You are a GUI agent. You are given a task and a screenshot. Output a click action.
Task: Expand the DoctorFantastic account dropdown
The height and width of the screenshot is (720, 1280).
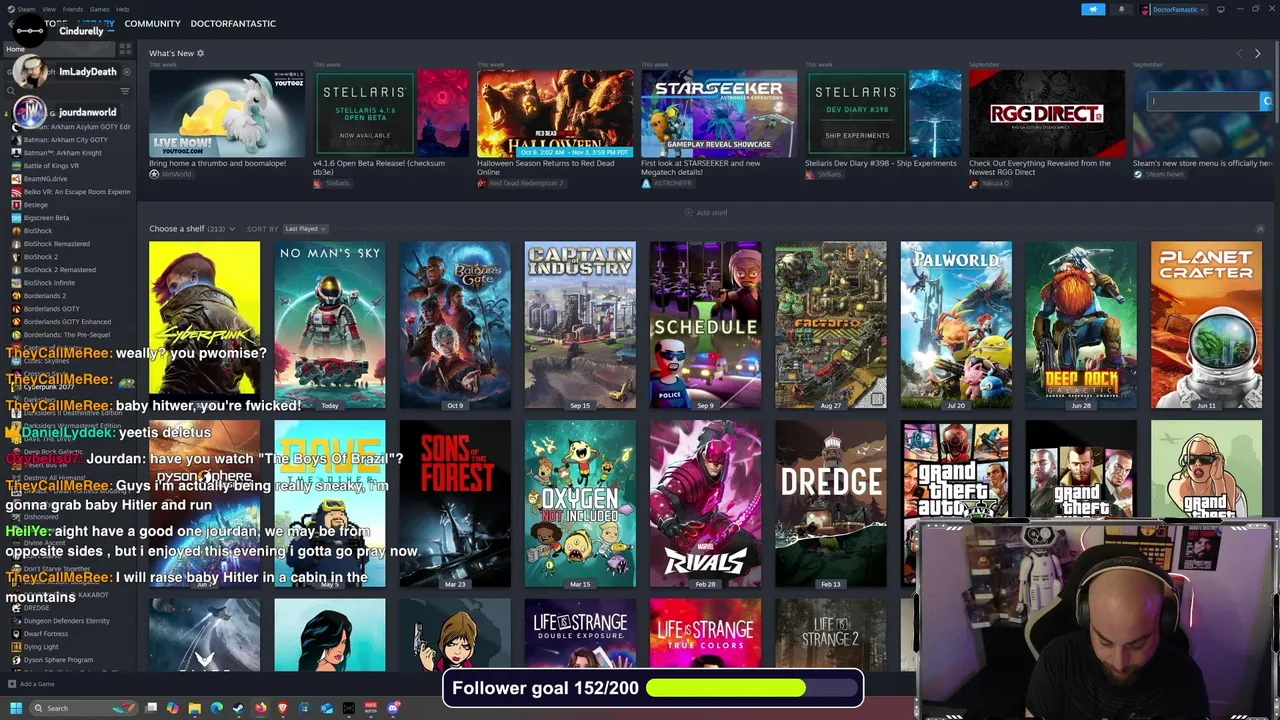(1174, 9)
